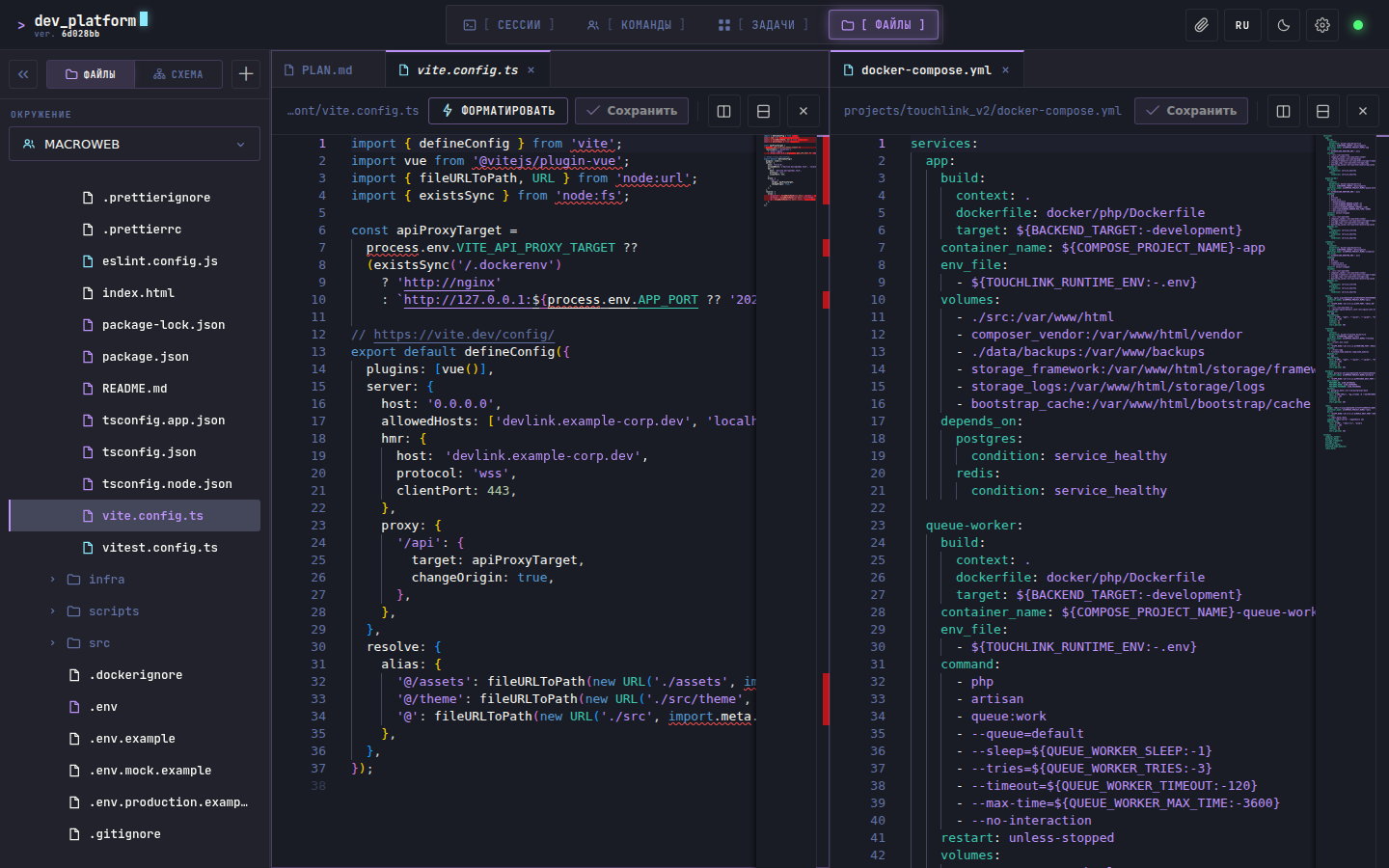Click the docker-compose.yml path breadcrumb
Screen dimensions: 1389x868
point(982,111)
